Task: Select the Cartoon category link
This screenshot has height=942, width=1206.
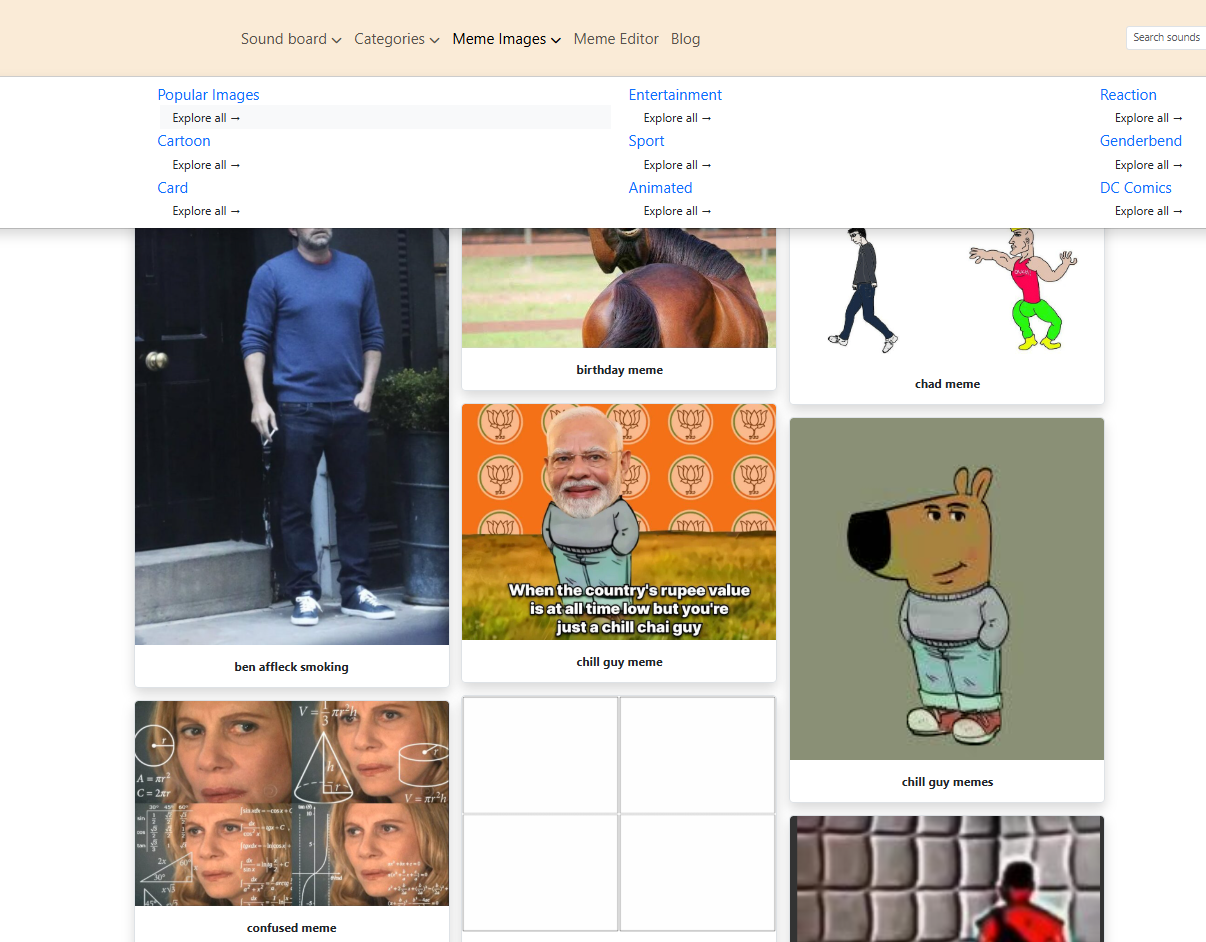Action: (184, 141)
